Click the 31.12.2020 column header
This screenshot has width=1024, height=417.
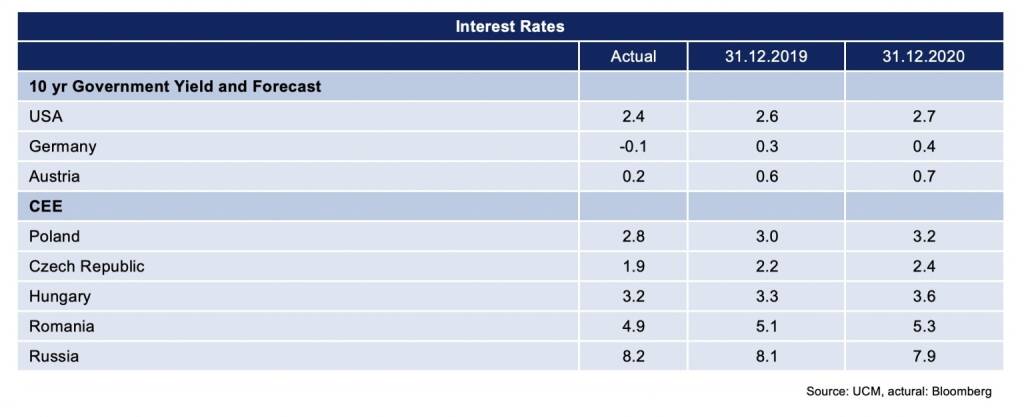point(923,56)
